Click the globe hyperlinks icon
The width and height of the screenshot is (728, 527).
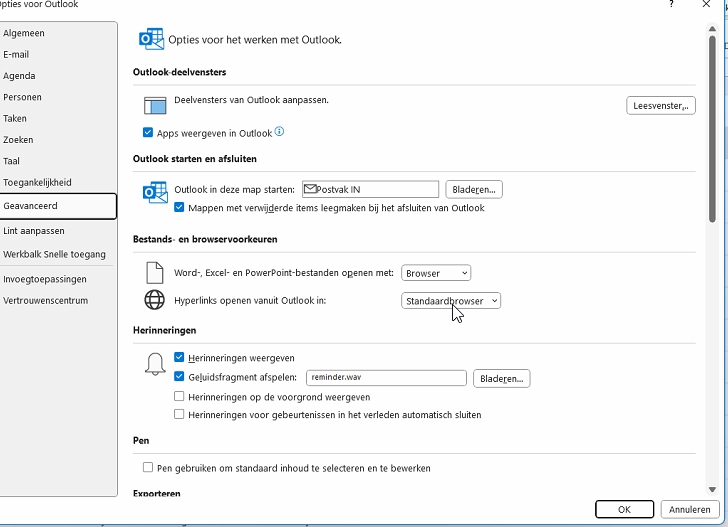(x=154, y=300)
